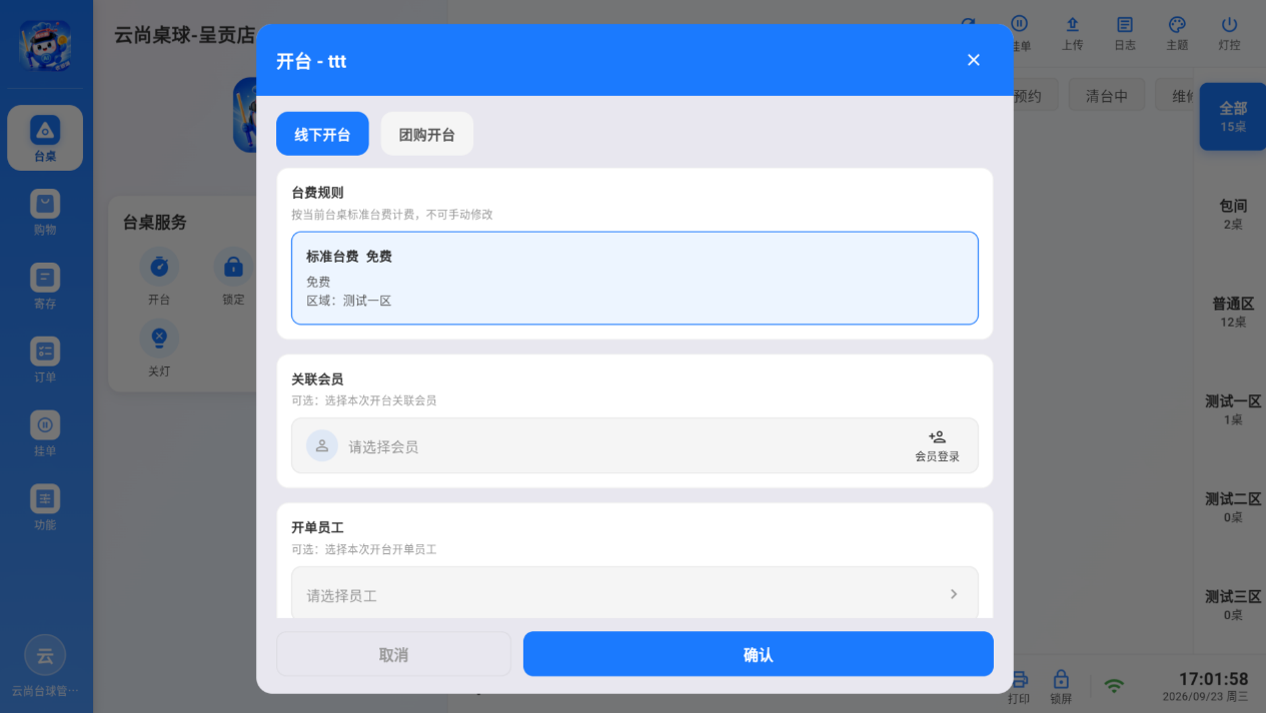The height and width of the screenshot is (713, 1266).
Task: Click the 会员登录 member login icon
Action: point(937,446)
